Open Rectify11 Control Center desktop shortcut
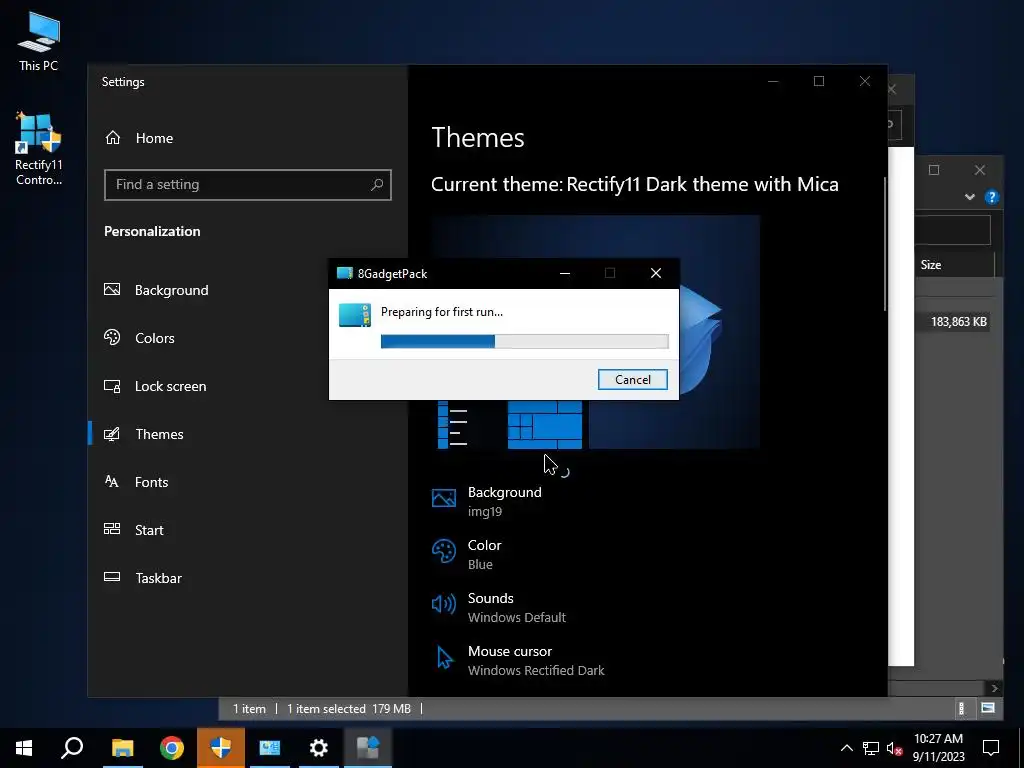This screenshot has height=768, width=1024. pos(39,149)
